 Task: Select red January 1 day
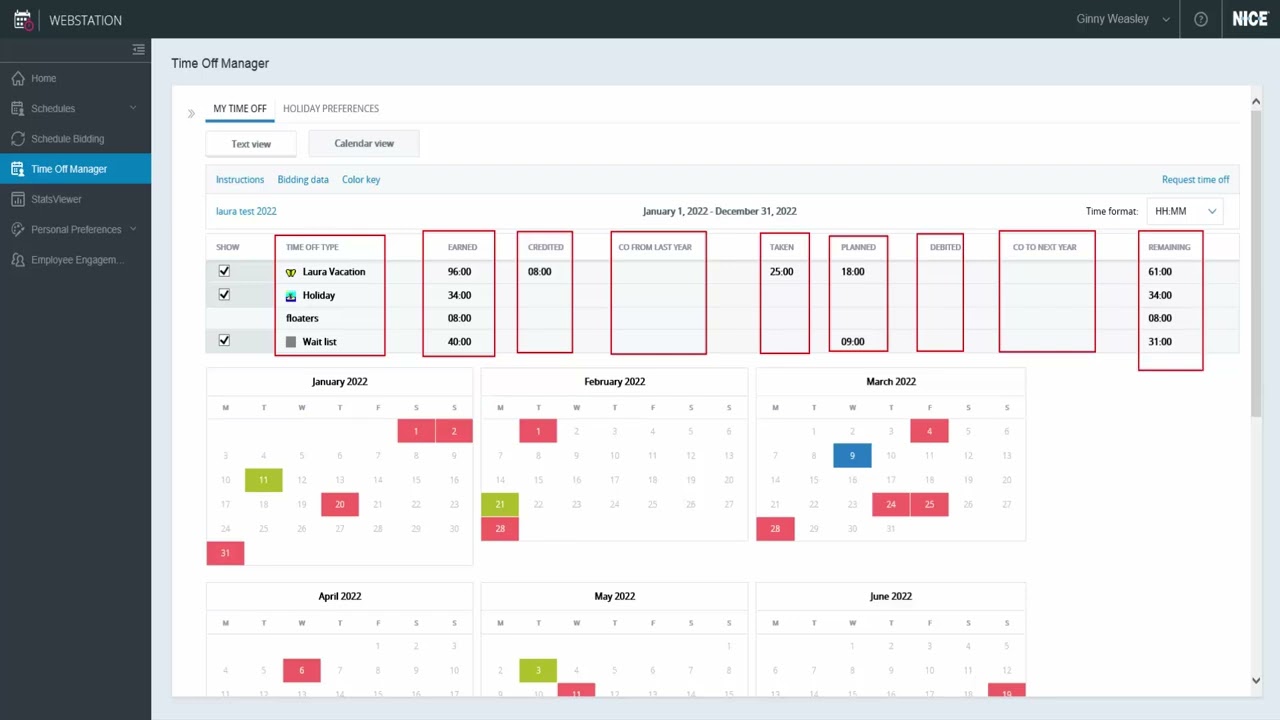(416, 431)
